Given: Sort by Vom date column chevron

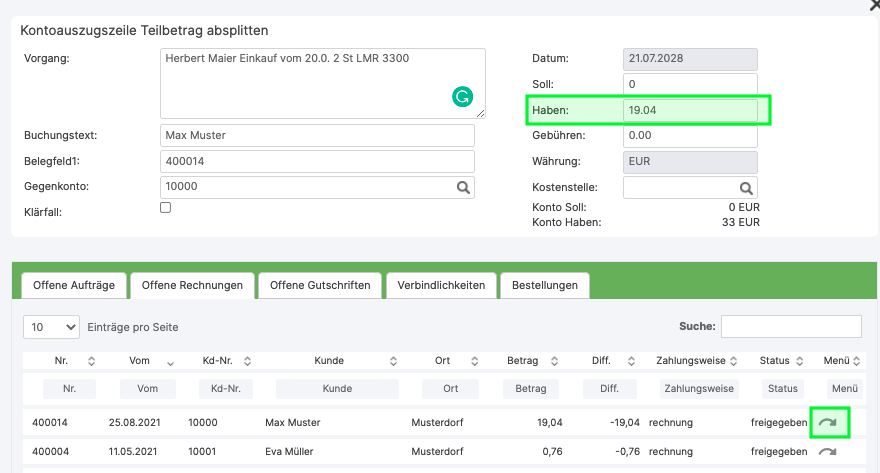Looking at the screenshot, I should tap(170, 361).
